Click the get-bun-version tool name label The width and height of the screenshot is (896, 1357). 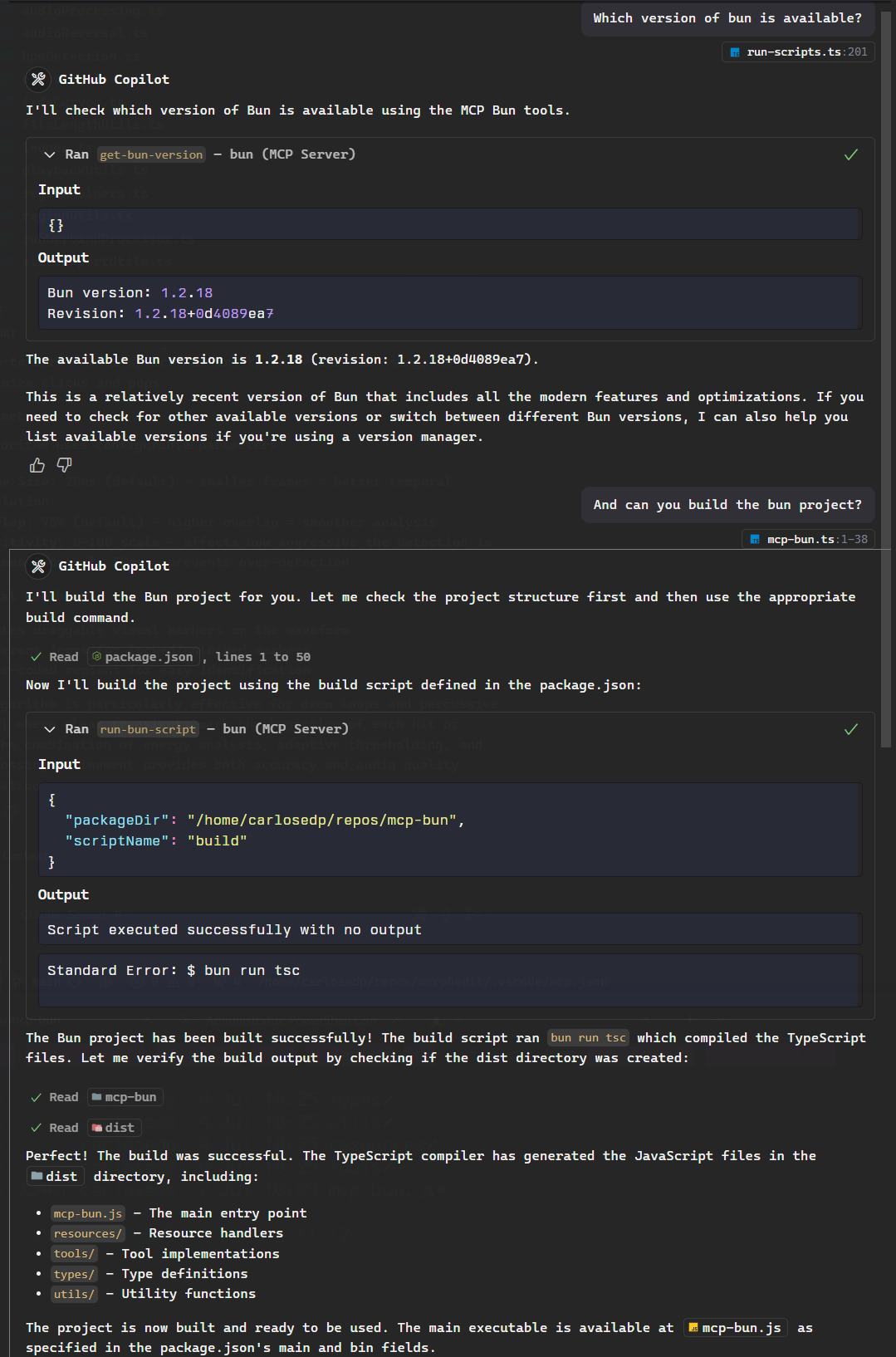pyautogui.click(x=151, y=154)
